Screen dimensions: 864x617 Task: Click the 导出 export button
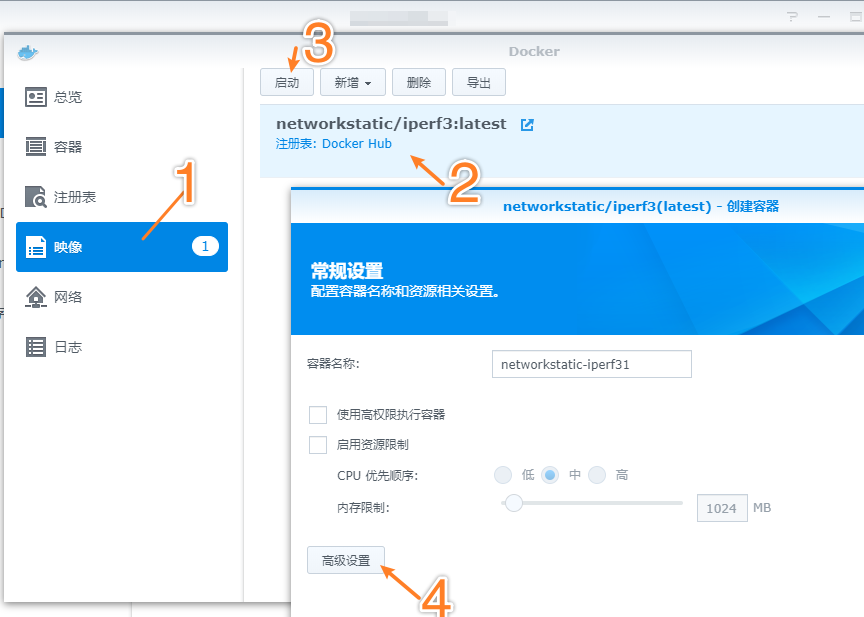pos(478,83)
